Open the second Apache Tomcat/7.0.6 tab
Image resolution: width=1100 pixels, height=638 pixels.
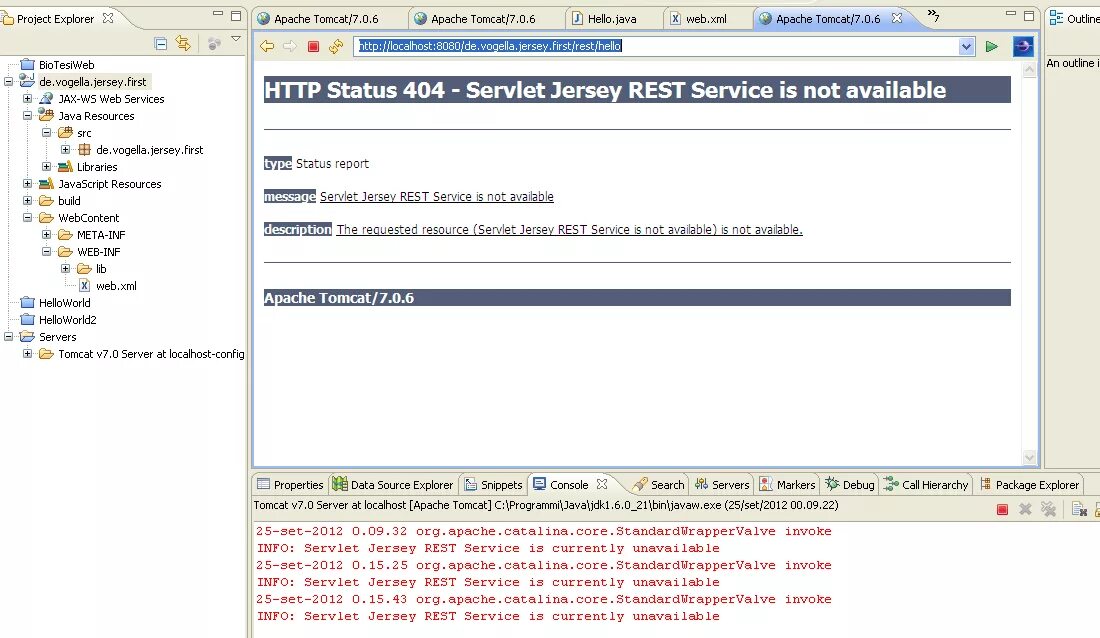pos(475,19)
